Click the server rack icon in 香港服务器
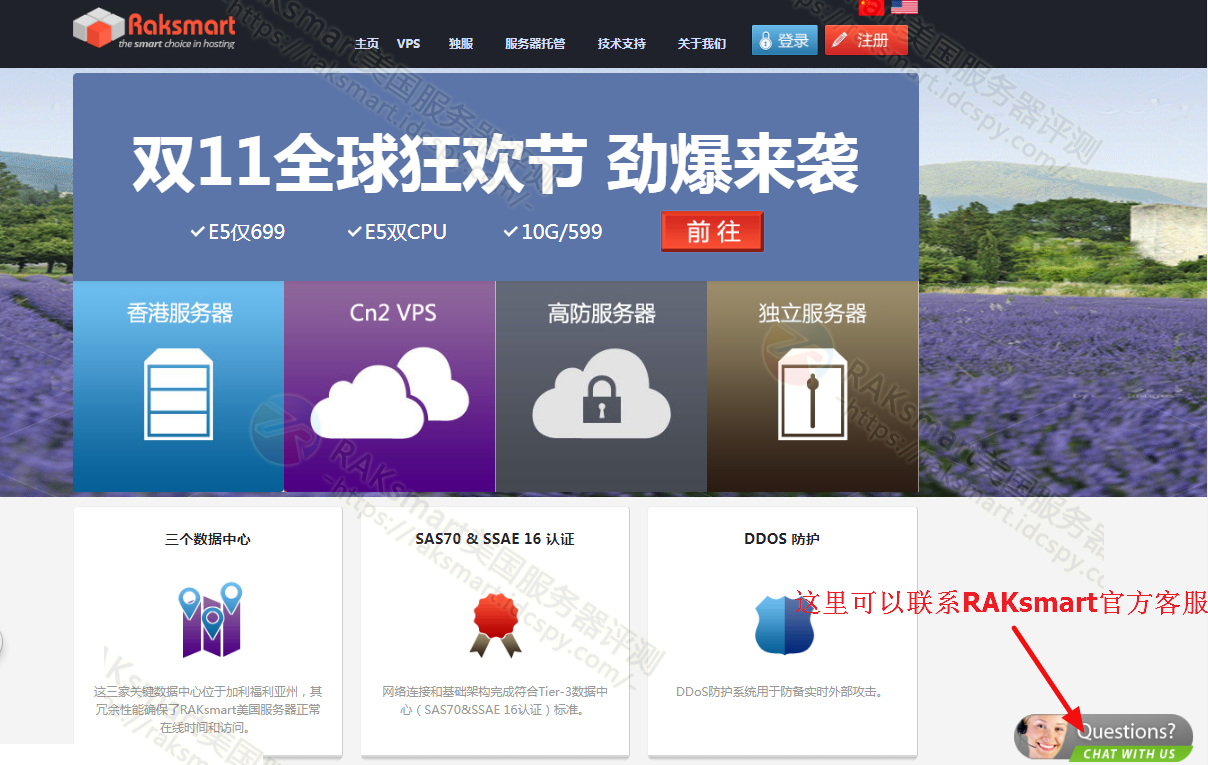 [180, 395]
